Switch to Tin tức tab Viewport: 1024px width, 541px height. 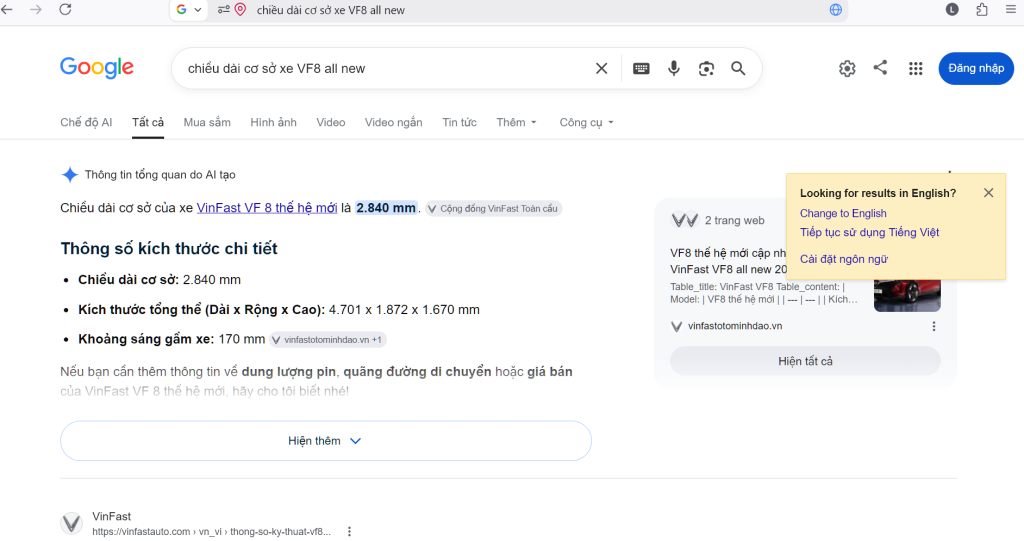pyautogui.click(x=459, y=122)
